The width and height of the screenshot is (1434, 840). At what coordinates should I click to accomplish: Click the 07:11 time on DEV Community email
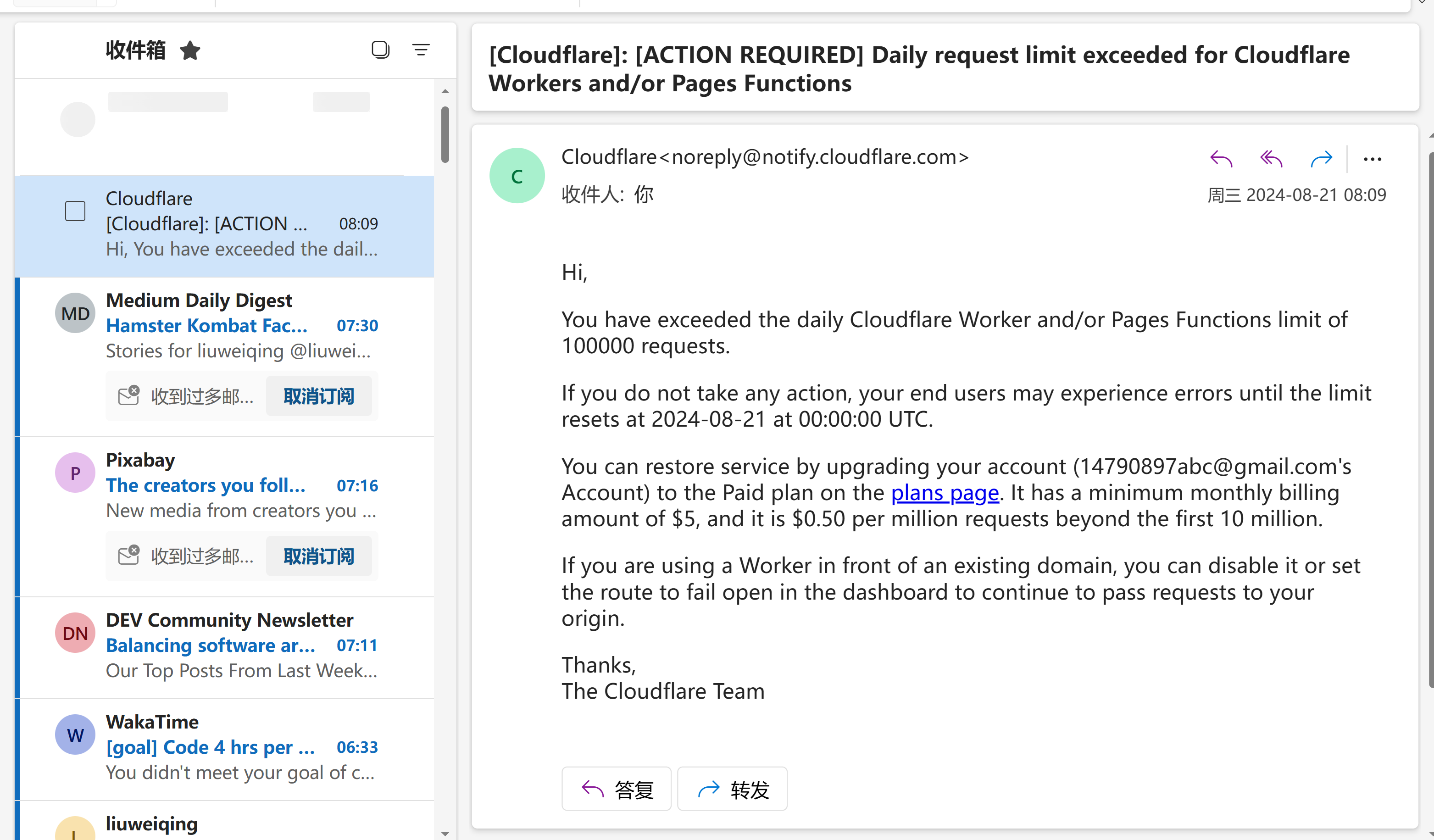[x=357, y=645]
